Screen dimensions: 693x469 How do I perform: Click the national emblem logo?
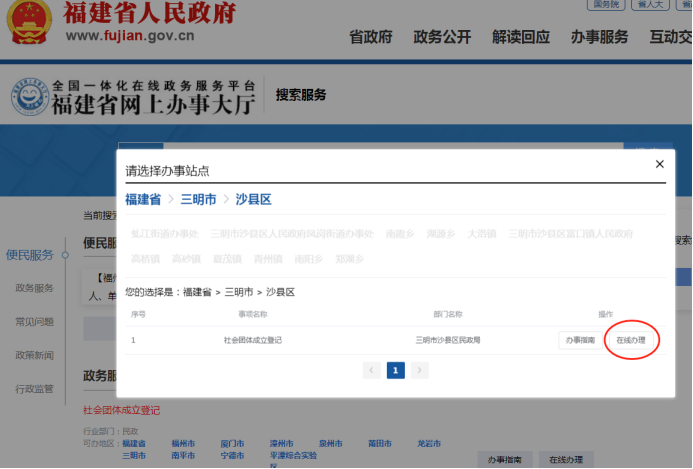click(29, 23)
